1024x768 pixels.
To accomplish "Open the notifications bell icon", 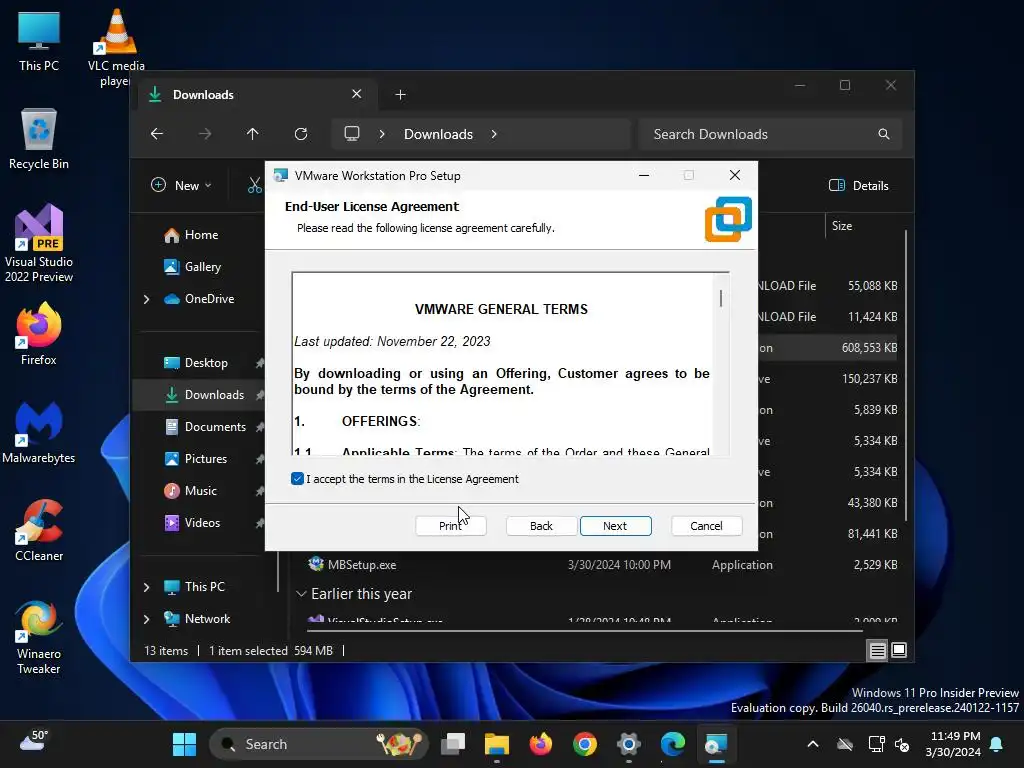I will [997, 744].
